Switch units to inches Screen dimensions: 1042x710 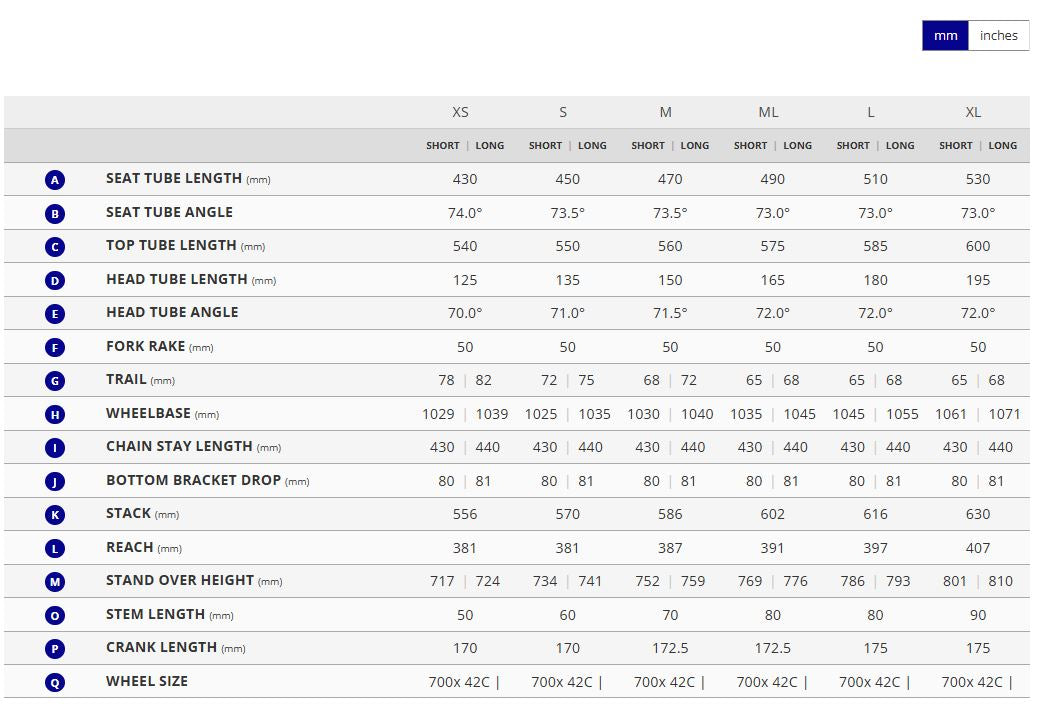pyautogui.click(x=998, y=36)
